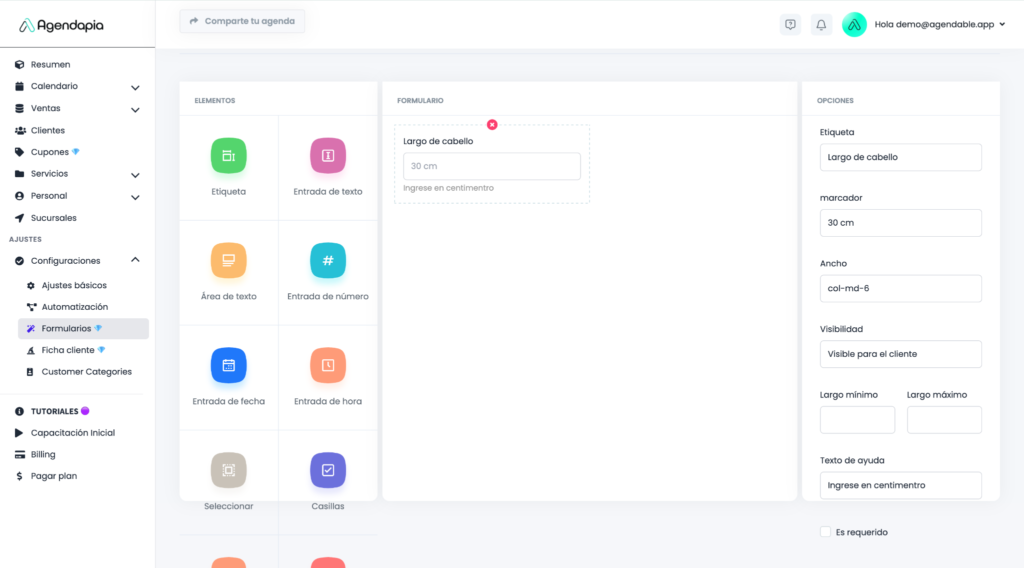Expand the Calendario sidebar menu
The image size is (1024, 568).
coord(135,87)
